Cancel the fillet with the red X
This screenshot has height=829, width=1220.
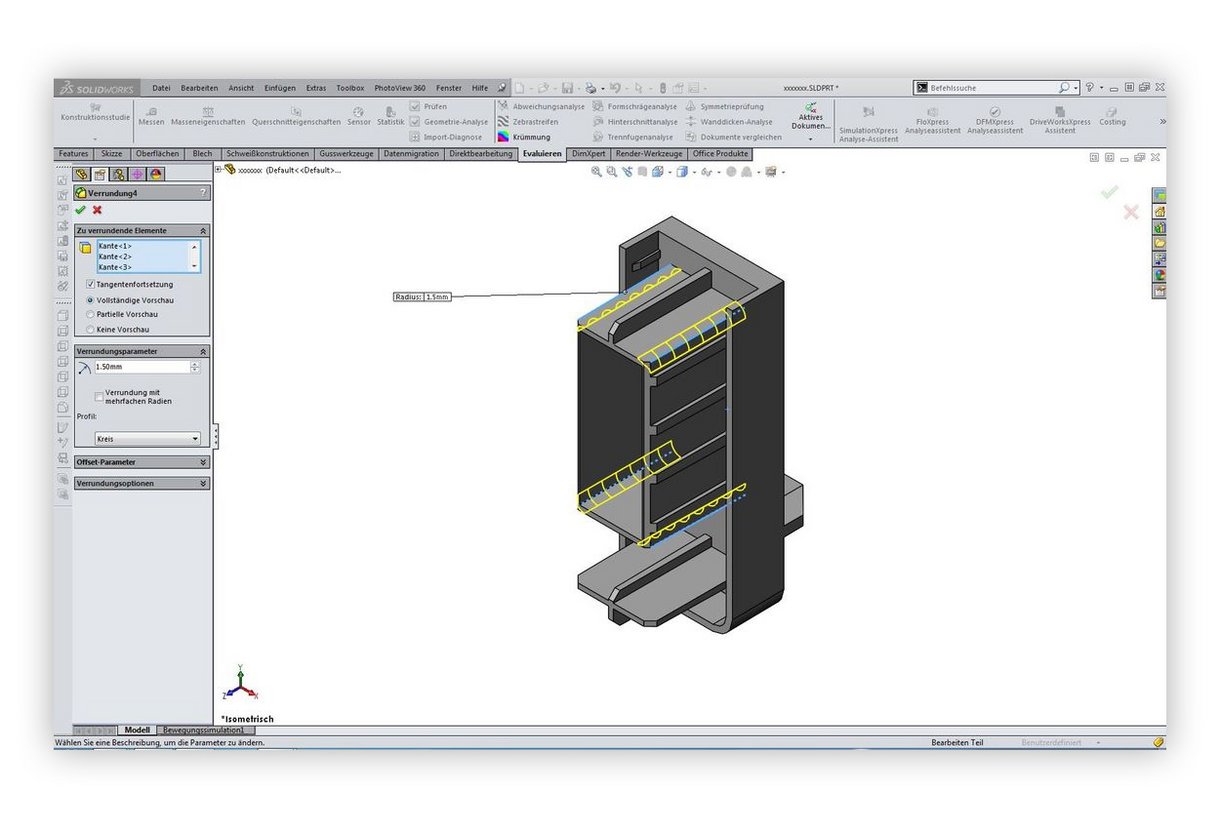(97, 210)
